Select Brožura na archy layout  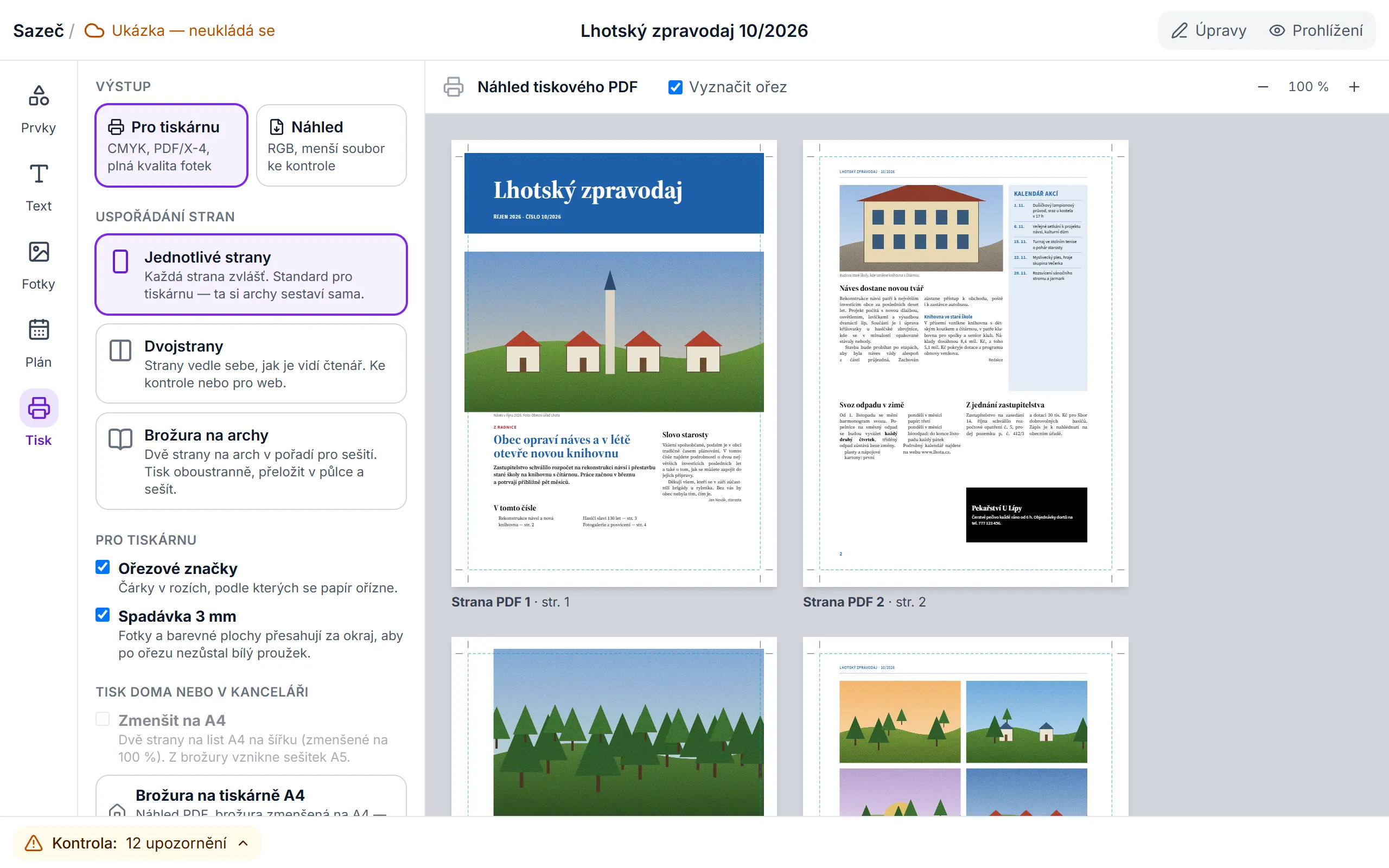[x=251, y=461]
